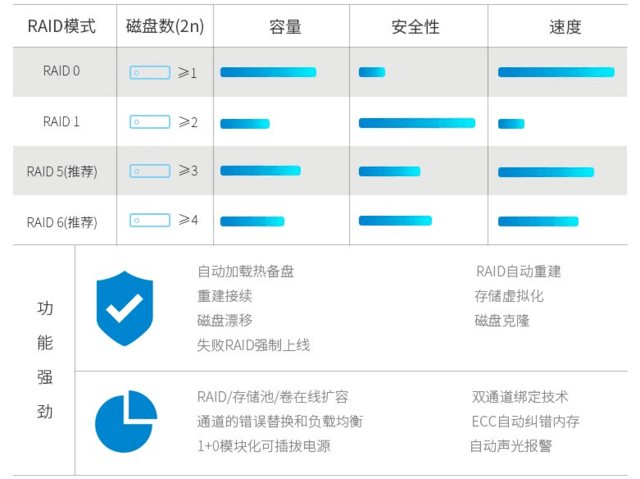Click the 双通道绑定技术 text
This screenshot has height=479, width=640.
[x=520, y=397]
